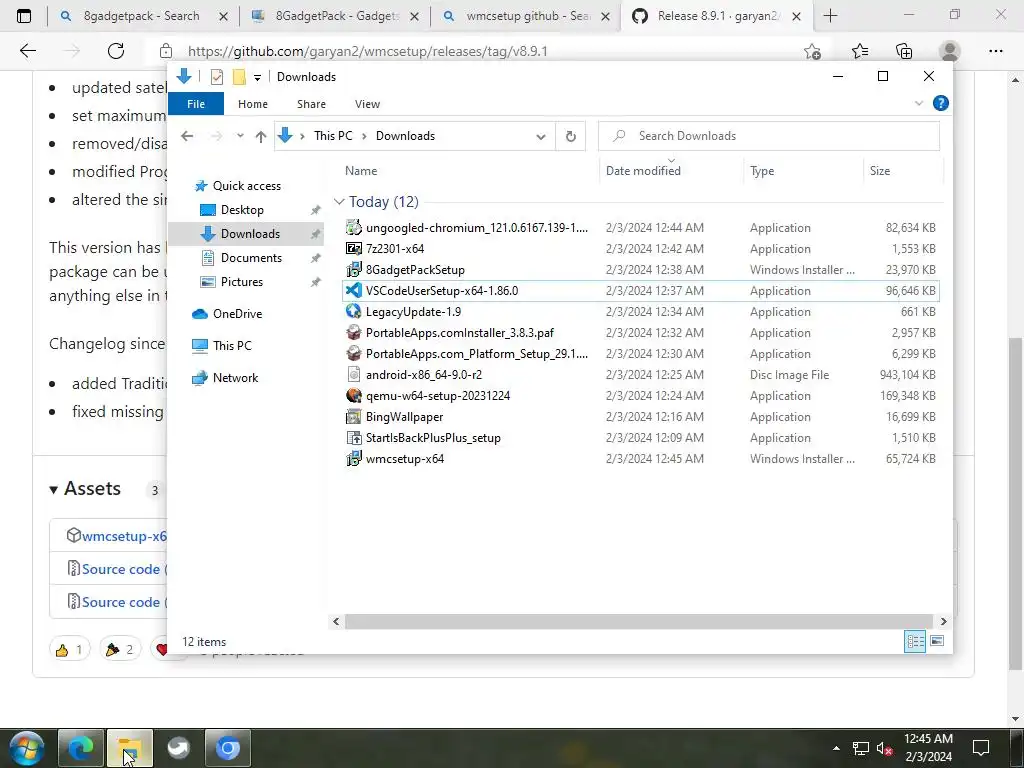Switch to 8gadgetpack - Search browser tab
This screenshot has height=768, width=1024.
tap(142, 16)
